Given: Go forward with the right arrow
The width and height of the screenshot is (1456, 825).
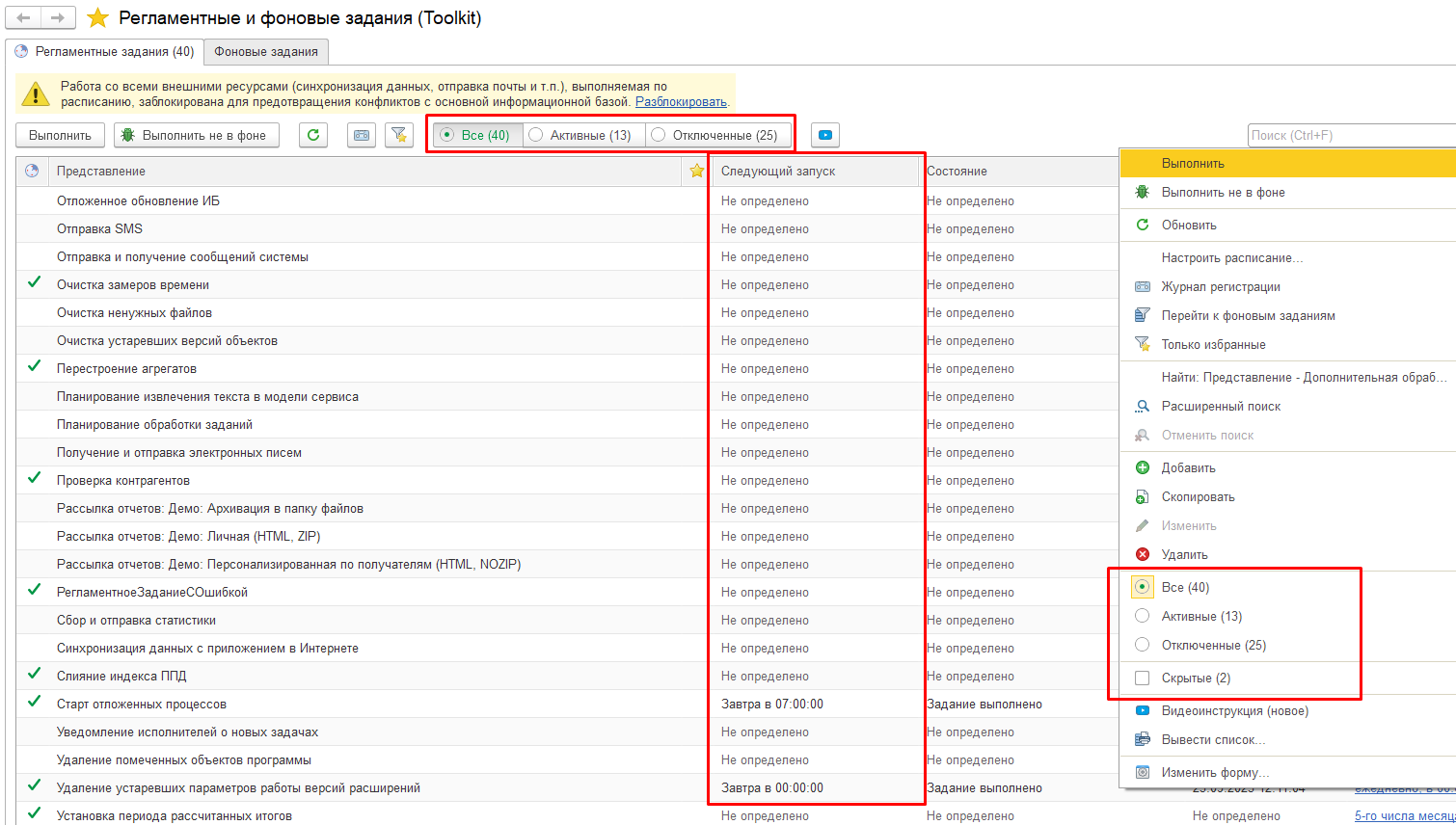Looking at the screenshot, I should point(58,18).
